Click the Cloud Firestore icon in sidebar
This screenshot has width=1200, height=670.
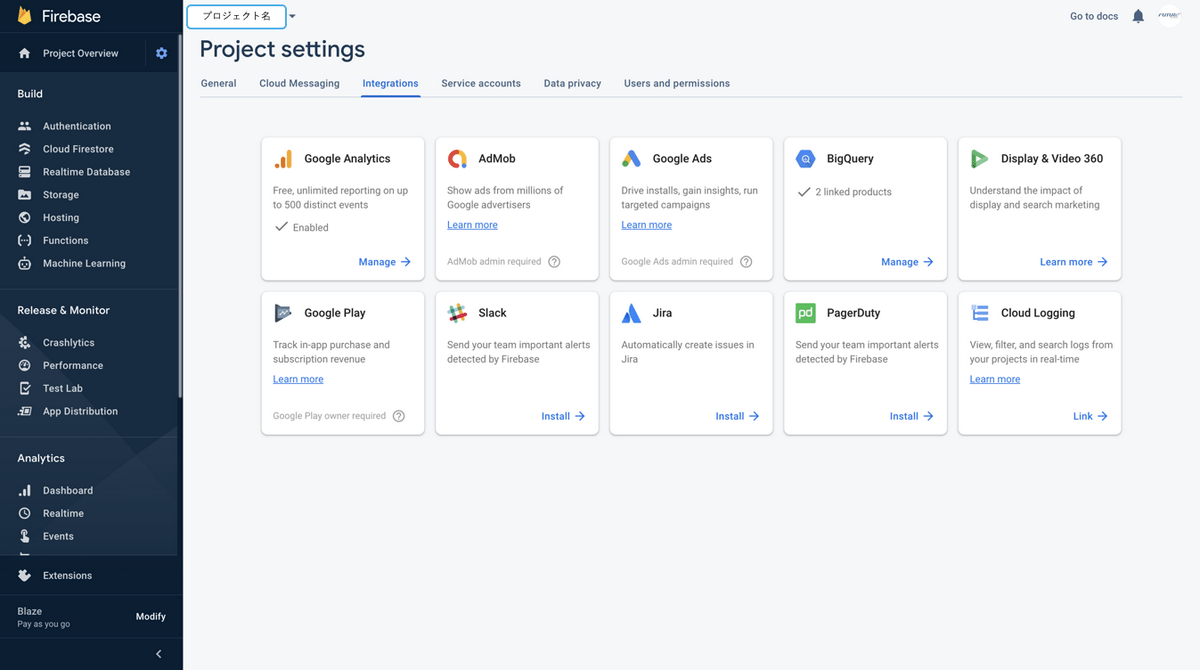point(25,149)
